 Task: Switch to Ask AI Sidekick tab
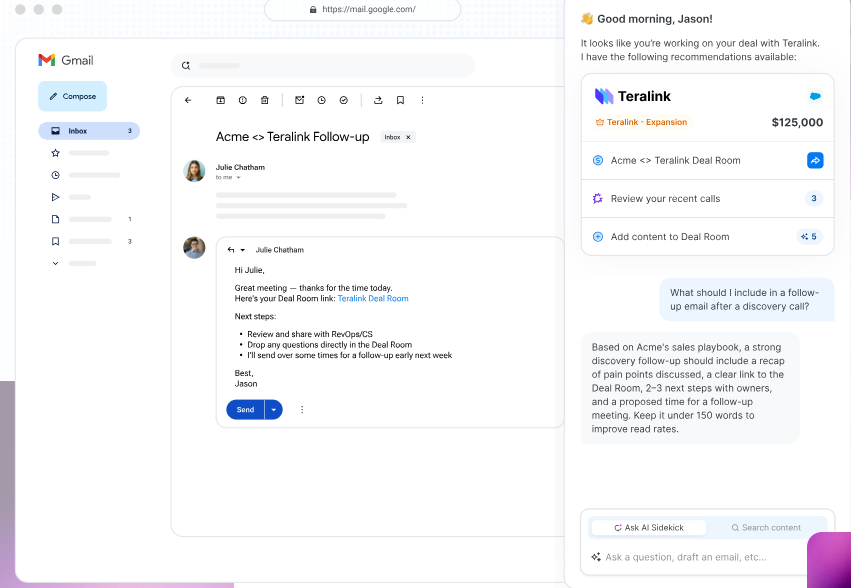[649, 528]
